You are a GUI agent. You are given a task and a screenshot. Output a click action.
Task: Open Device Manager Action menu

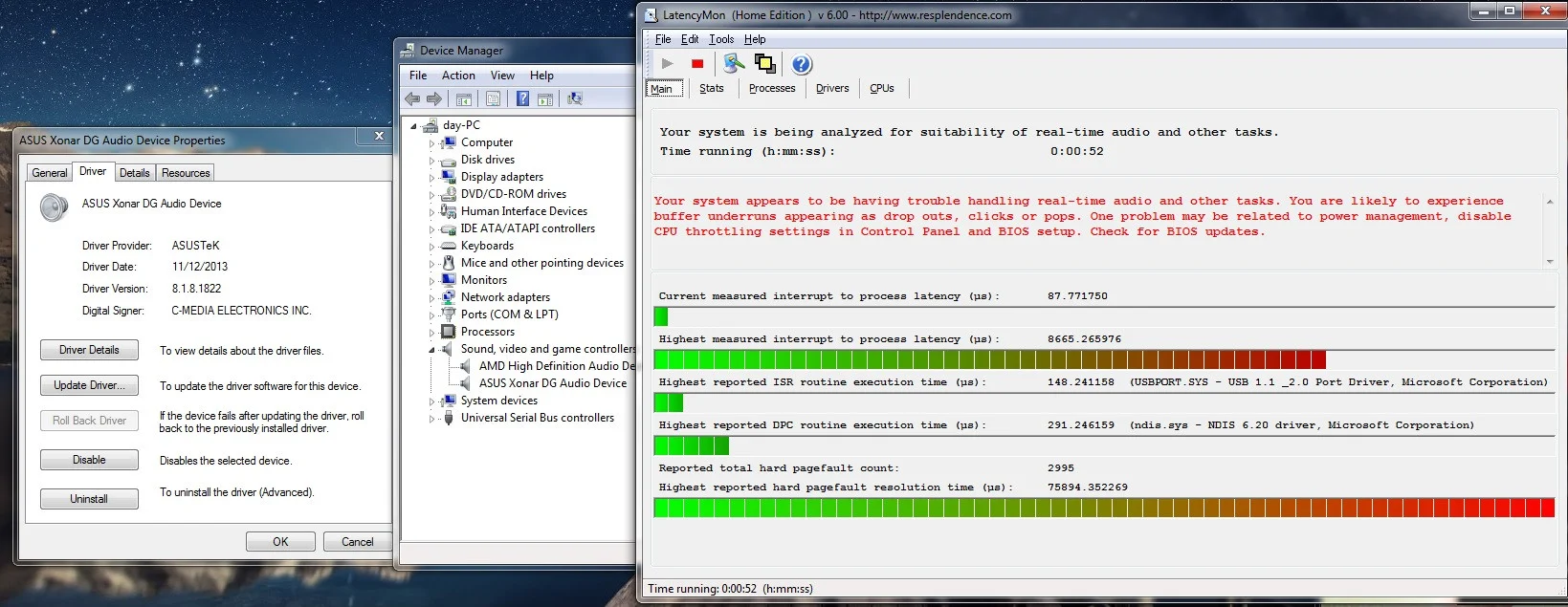click(458, 76)
